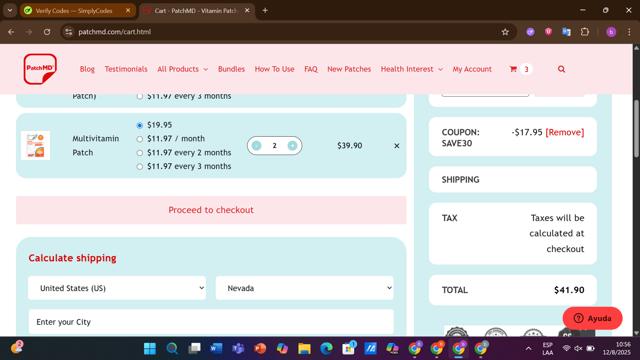This screenshot has height=360, width=640.
Task: Open site search magnifier icon
Action: (562, 69)
